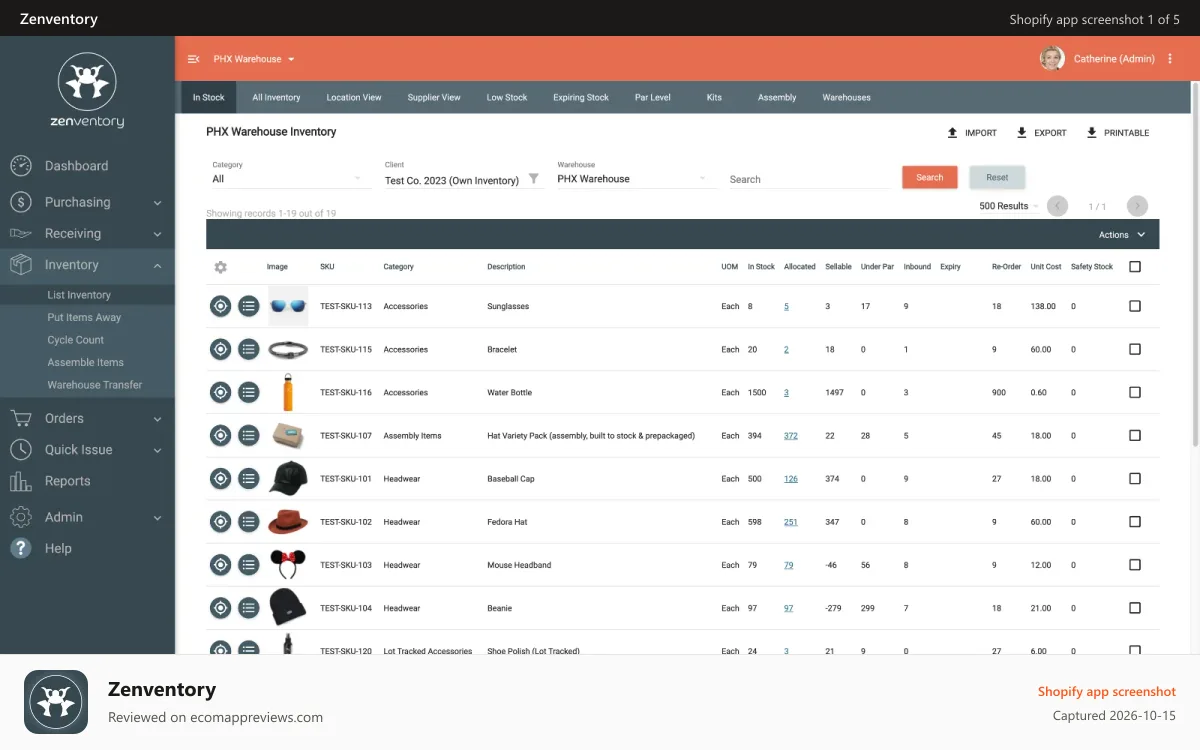Check the box for Bracelet row
Image resolution: width=1200 pixels, height=750 pixels.
[x=1134, y=349]
